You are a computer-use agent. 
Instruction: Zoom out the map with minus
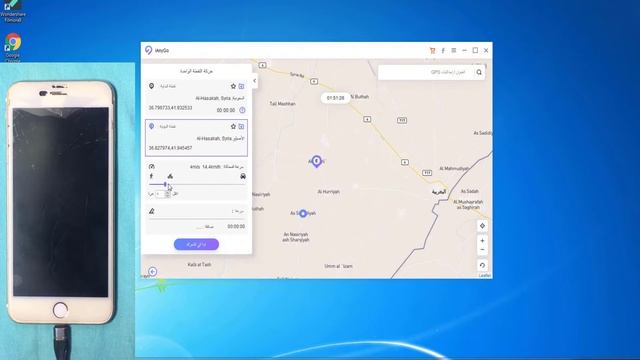tap(482, 249)
